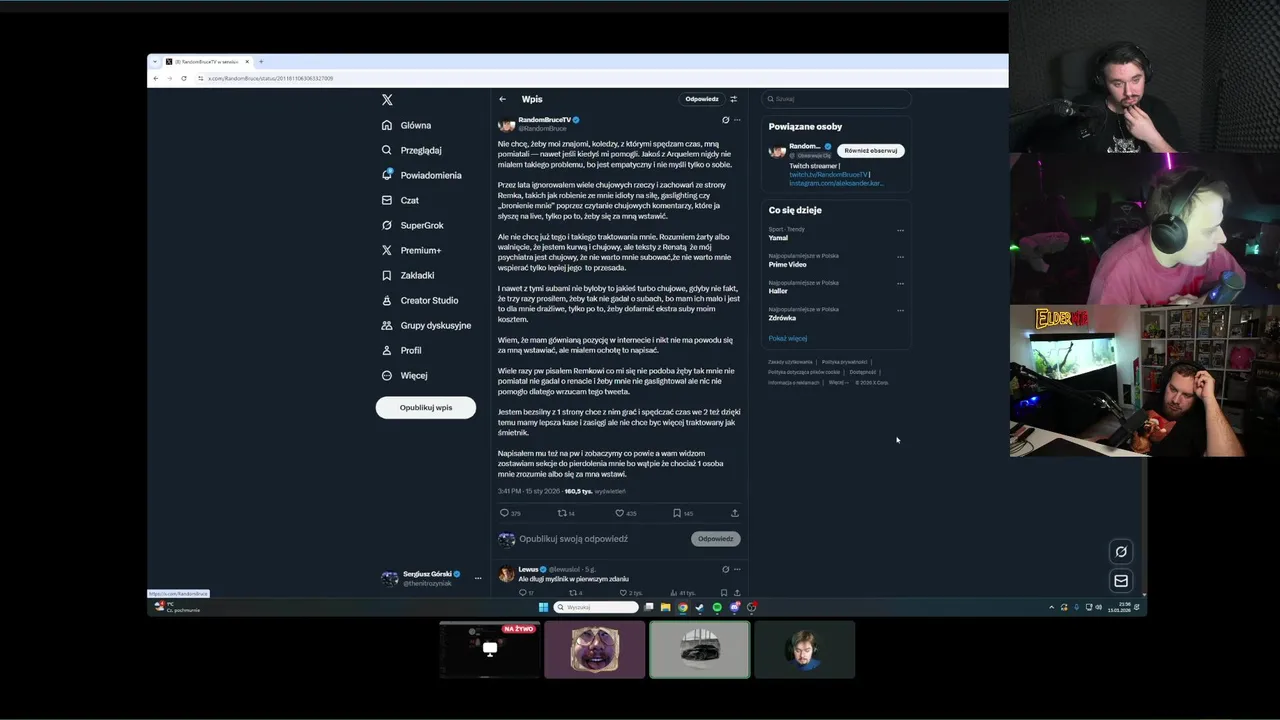Click the reply icon with 379 count
This screenshot has height=720, width=1280.
504,513
